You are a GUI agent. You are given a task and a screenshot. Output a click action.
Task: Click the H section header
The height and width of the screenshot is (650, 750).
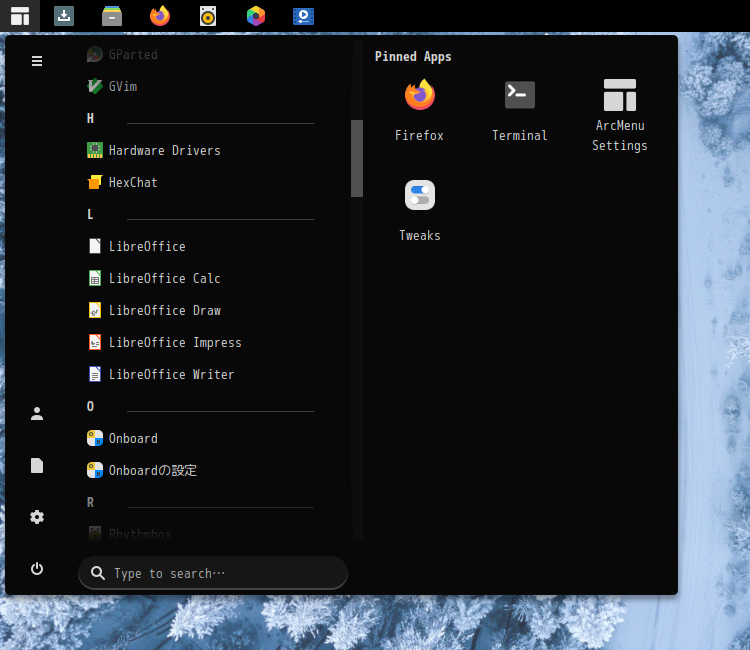90,119
